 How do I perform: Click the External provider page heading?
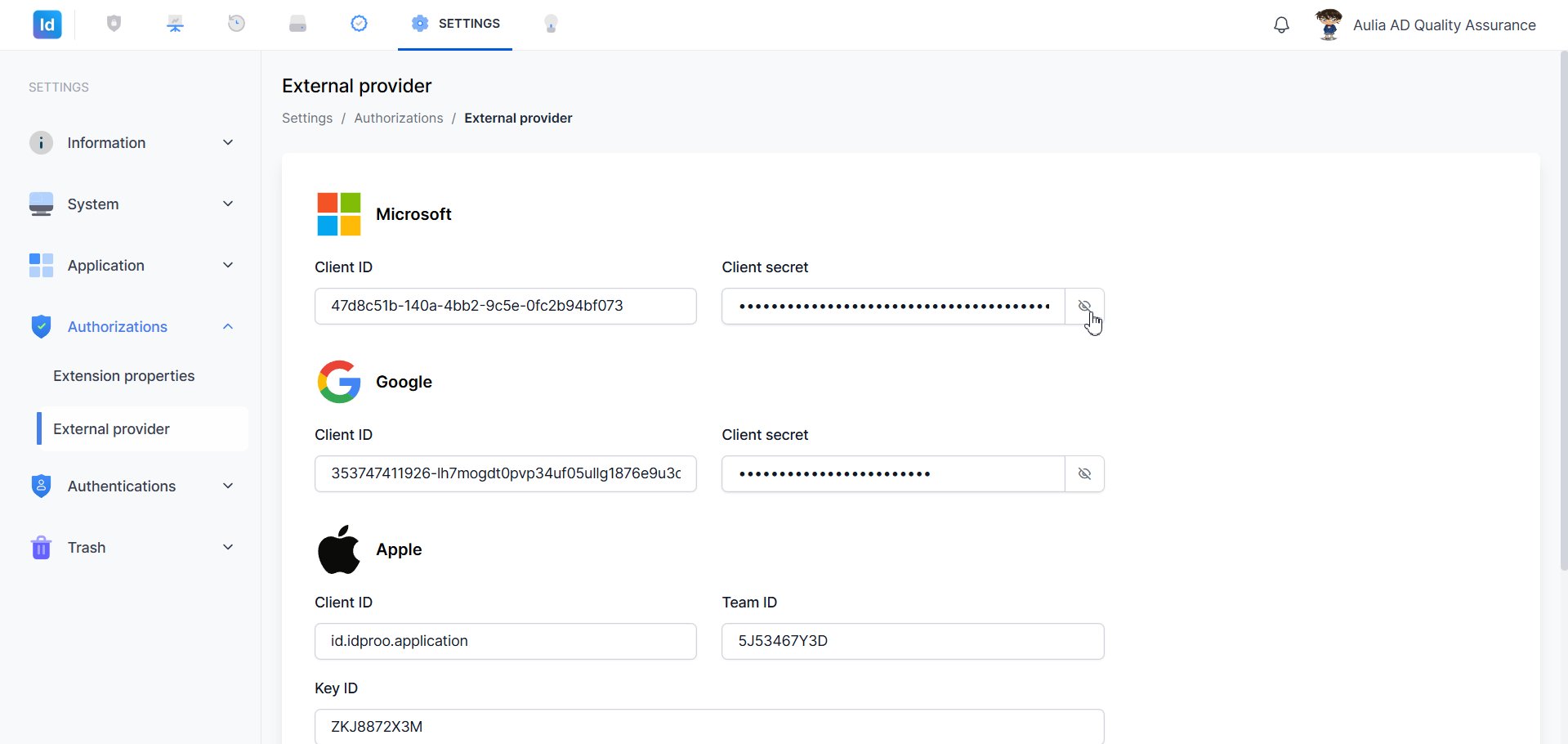coord(357,86)
